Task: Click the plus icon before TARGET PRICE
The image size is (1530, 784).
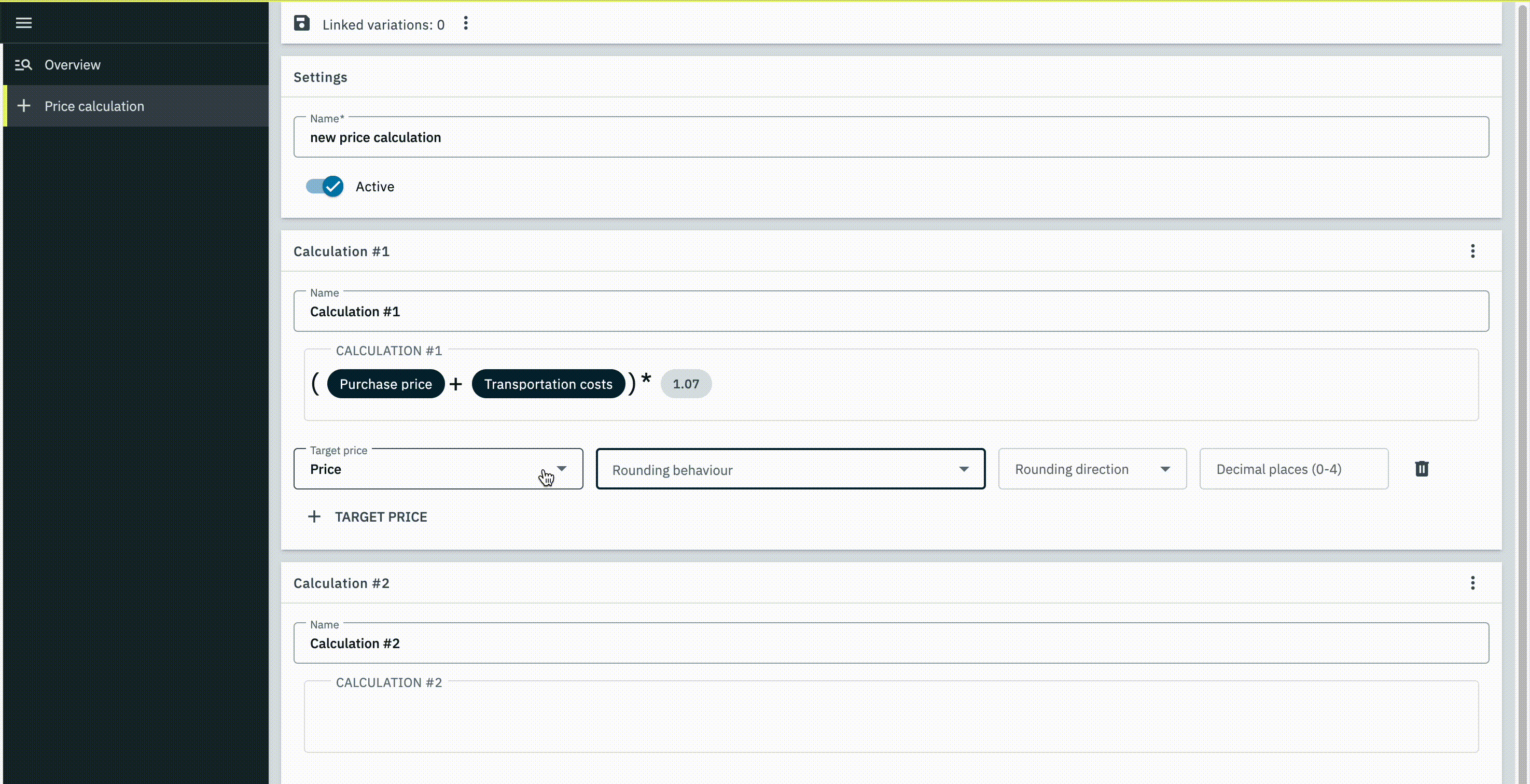Action: tap(314, 517)
